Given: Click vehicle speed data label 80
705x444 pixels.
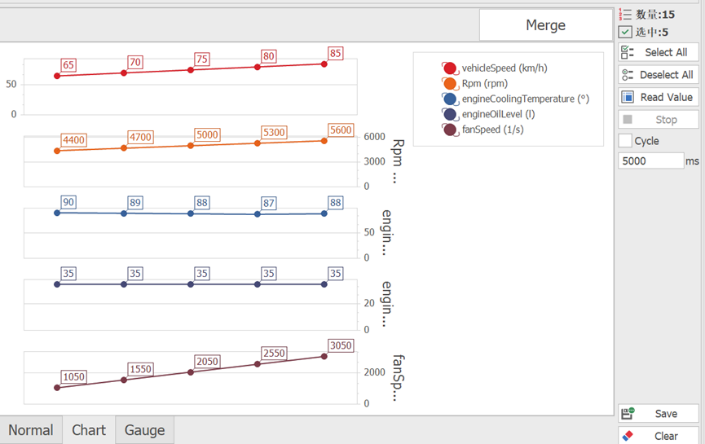Looking at the screenshot, I should tap(269, 56).
